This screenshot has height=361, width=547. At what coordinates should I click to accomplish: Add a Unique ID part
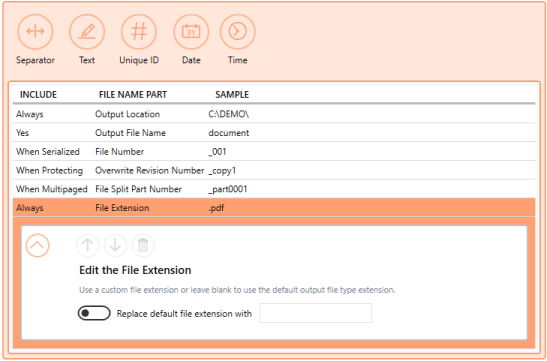(x=139, y=32)
